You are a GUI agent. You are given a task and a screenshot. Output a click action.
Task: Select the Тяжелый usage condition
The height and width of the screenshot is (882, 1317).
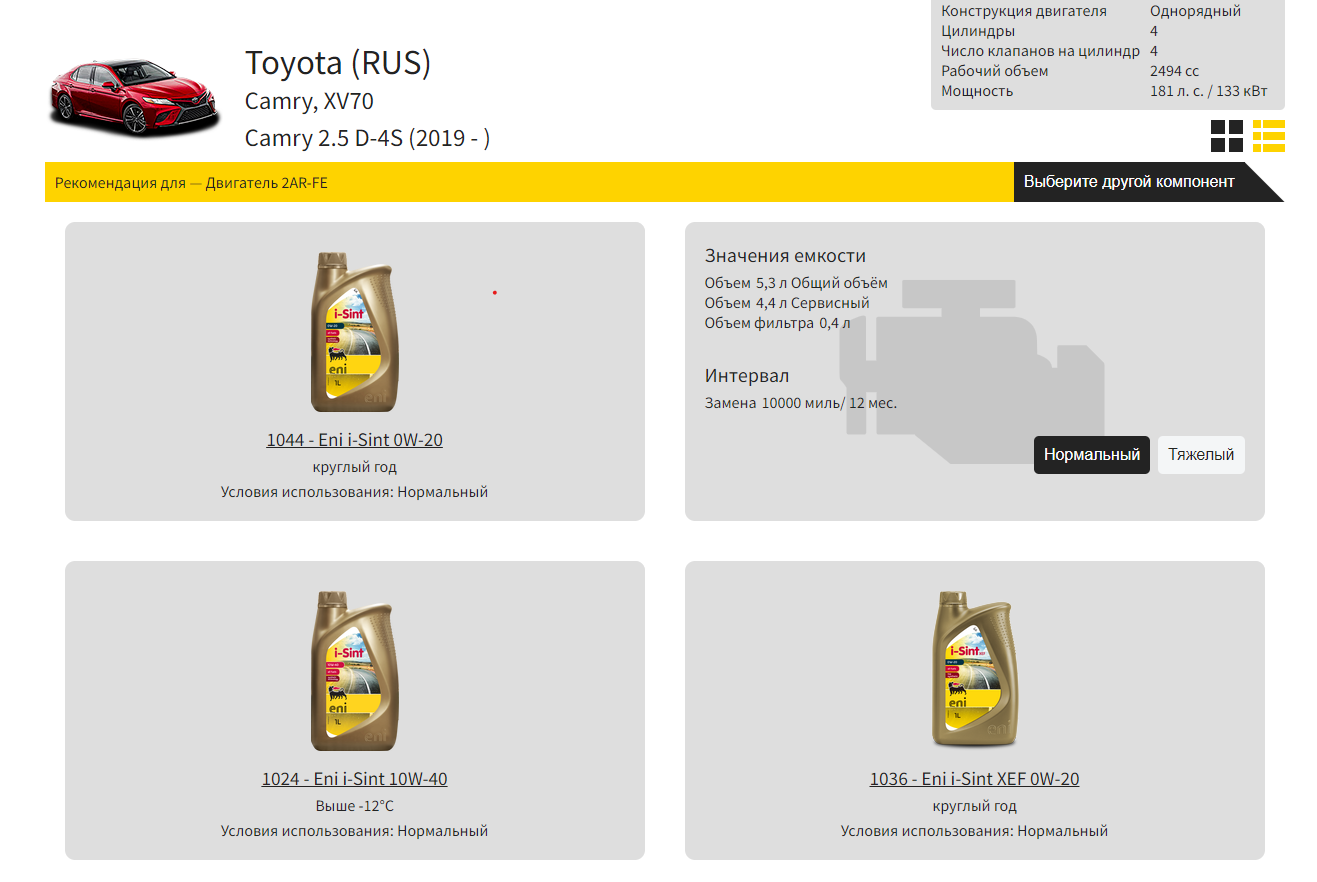tap(1201, 455)
